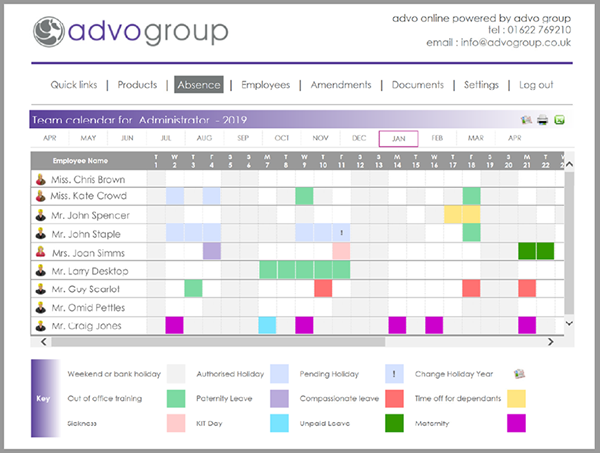
Task: Click the Log out link
Action: [536, 85]
